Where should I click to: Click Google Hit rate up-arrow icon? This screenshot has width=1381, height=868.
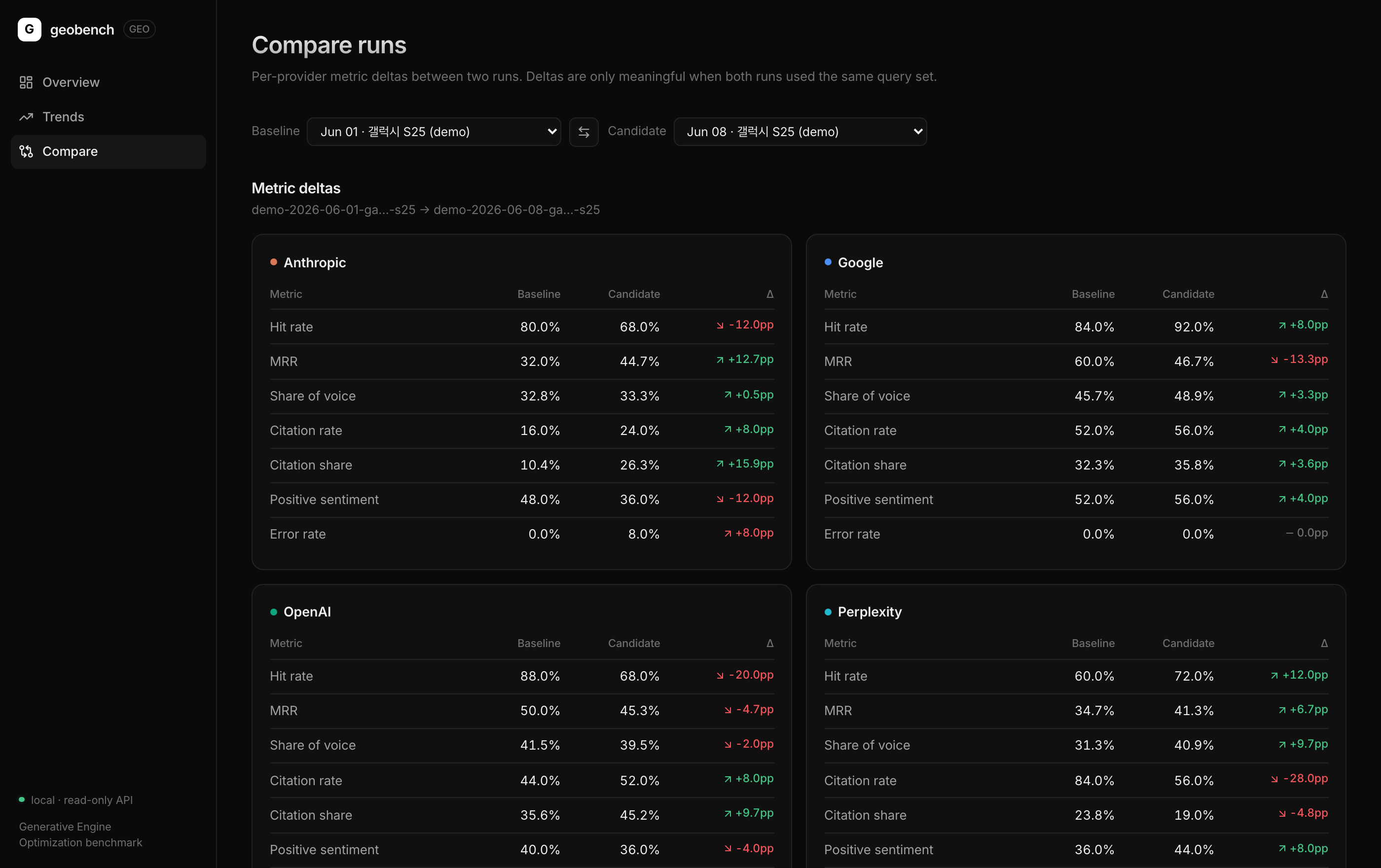1282,325
